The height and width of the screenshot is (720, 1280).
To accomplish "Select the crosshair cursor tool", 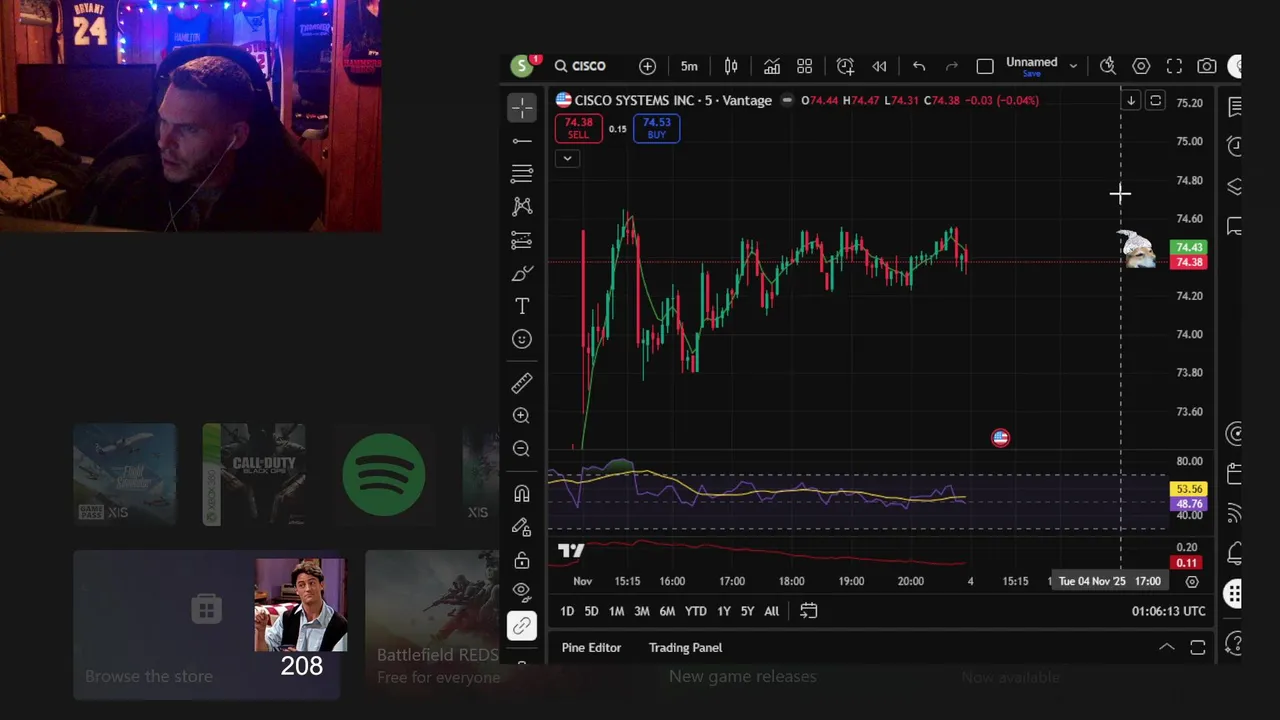I will (522, 107).
